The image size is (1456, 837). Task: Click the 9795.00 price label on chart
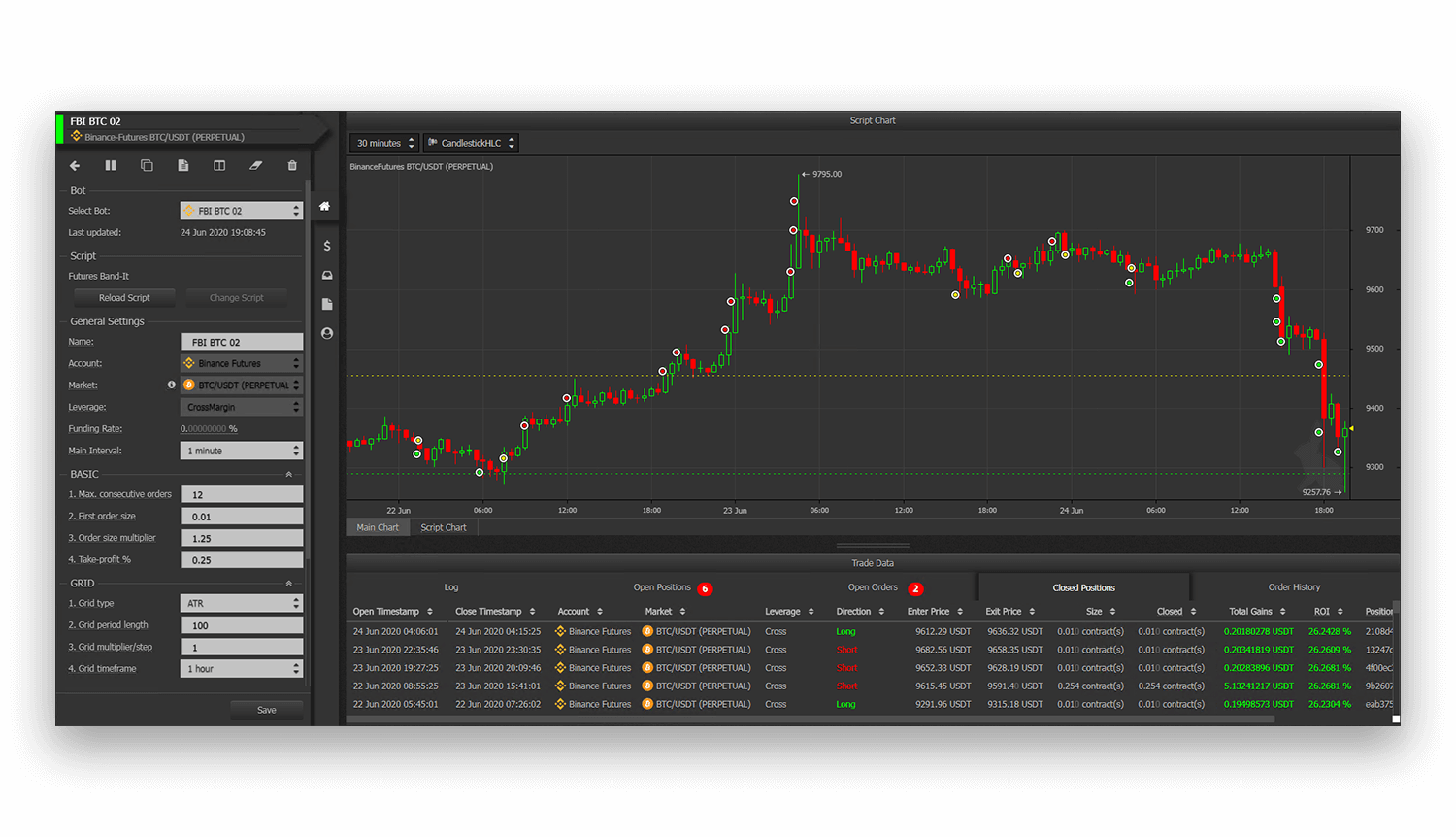(826, 174)
